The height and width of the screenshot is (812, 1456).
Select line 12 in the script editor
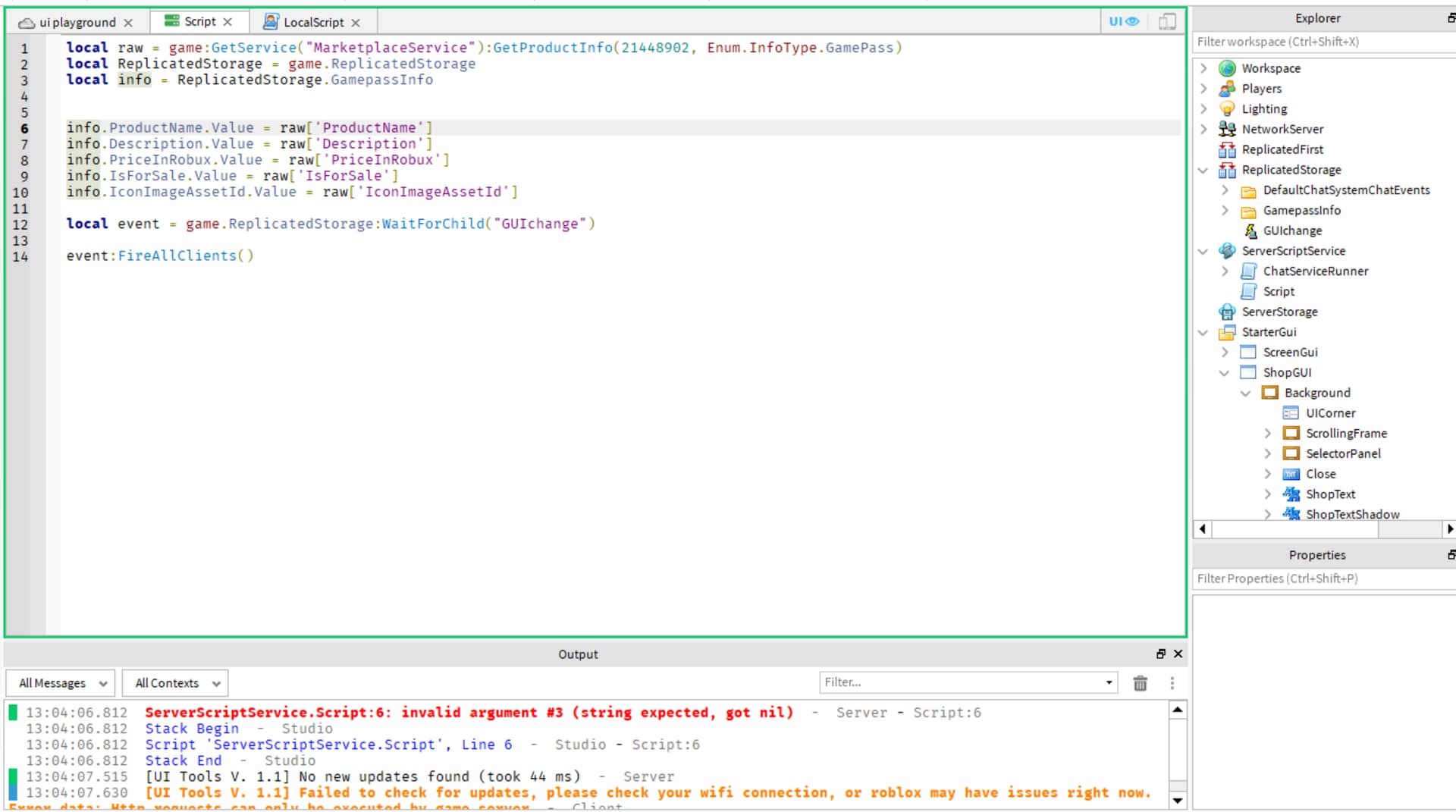pyautogui.click(x=303, y=224)
